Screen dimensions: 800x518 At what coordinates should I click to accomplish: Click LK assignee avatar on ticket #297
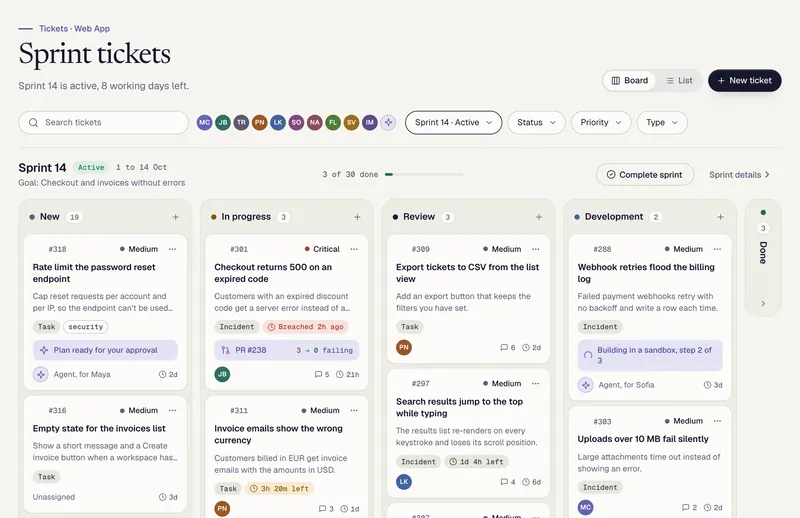tap(404, 482)
